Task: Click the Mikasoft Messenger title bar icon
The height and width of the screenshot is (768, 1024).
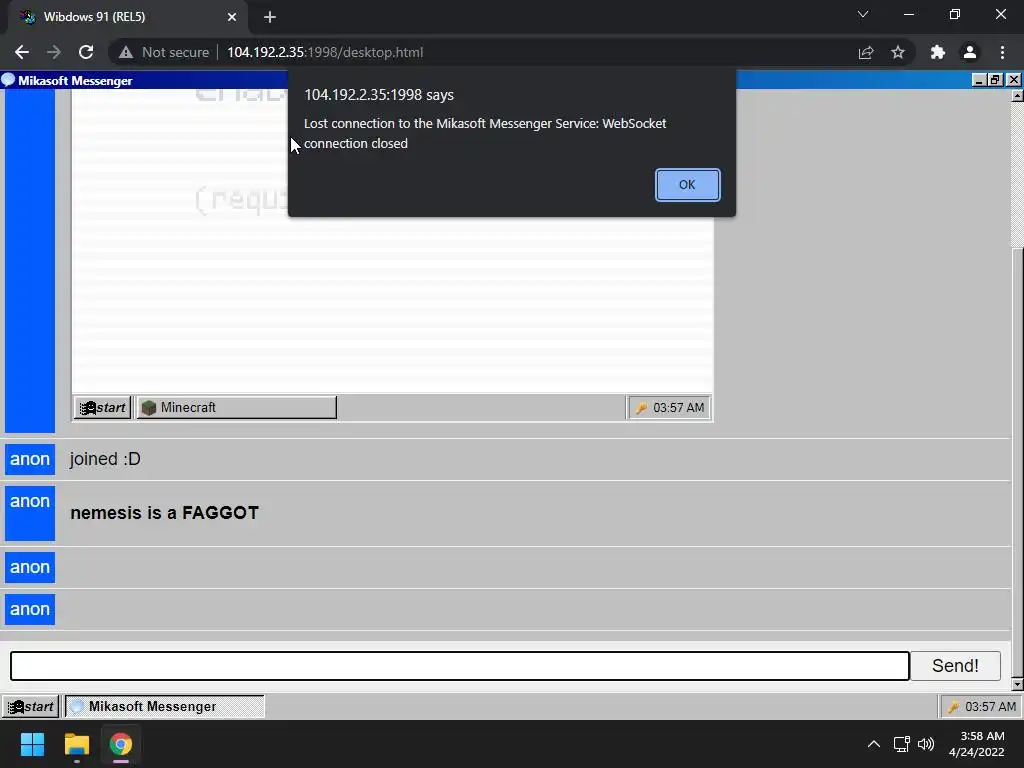Action: pyautogui.click(x=8, y=80)
